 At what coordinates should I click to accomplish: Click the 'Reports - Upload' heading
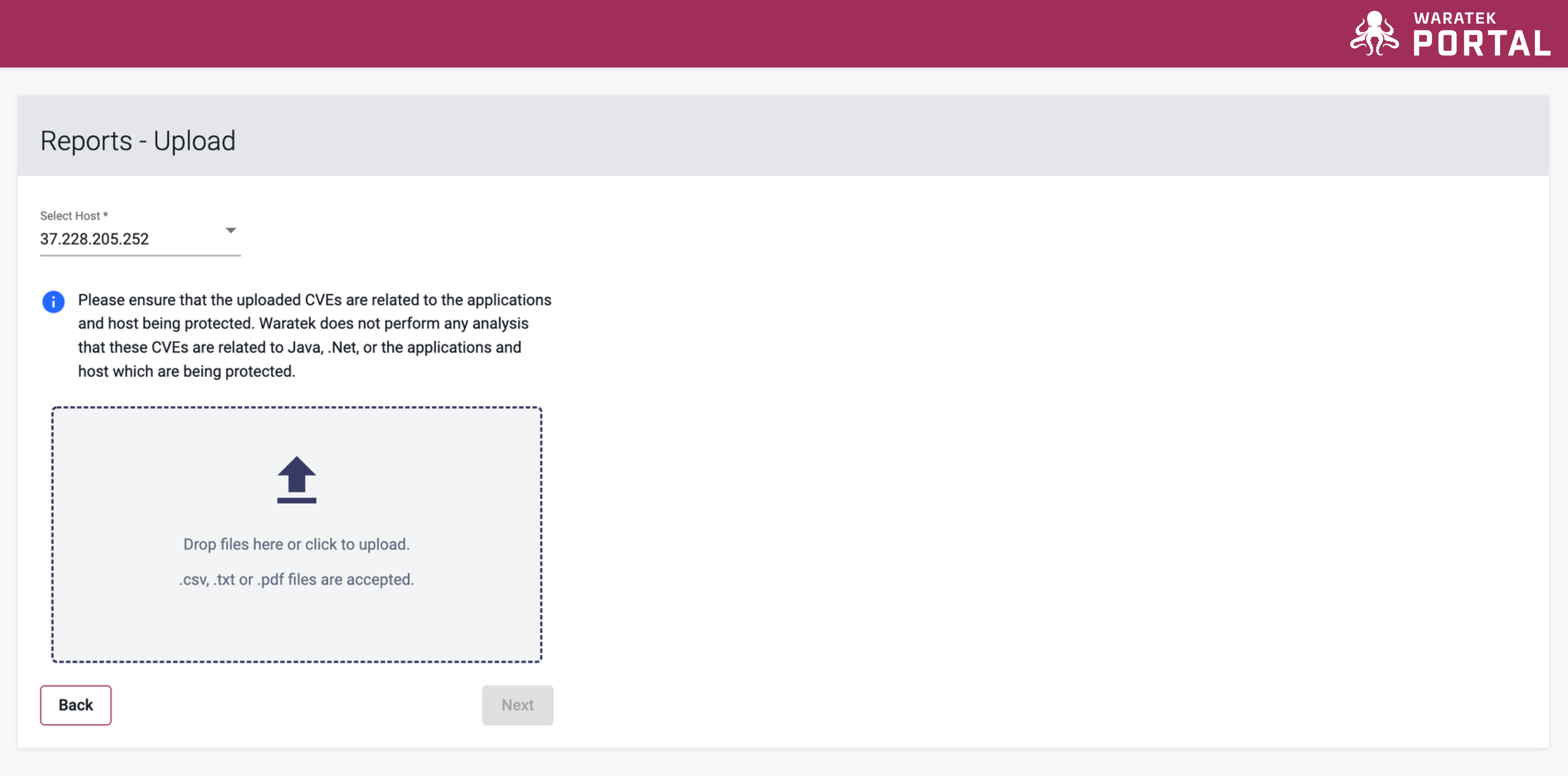pos(138,140)
